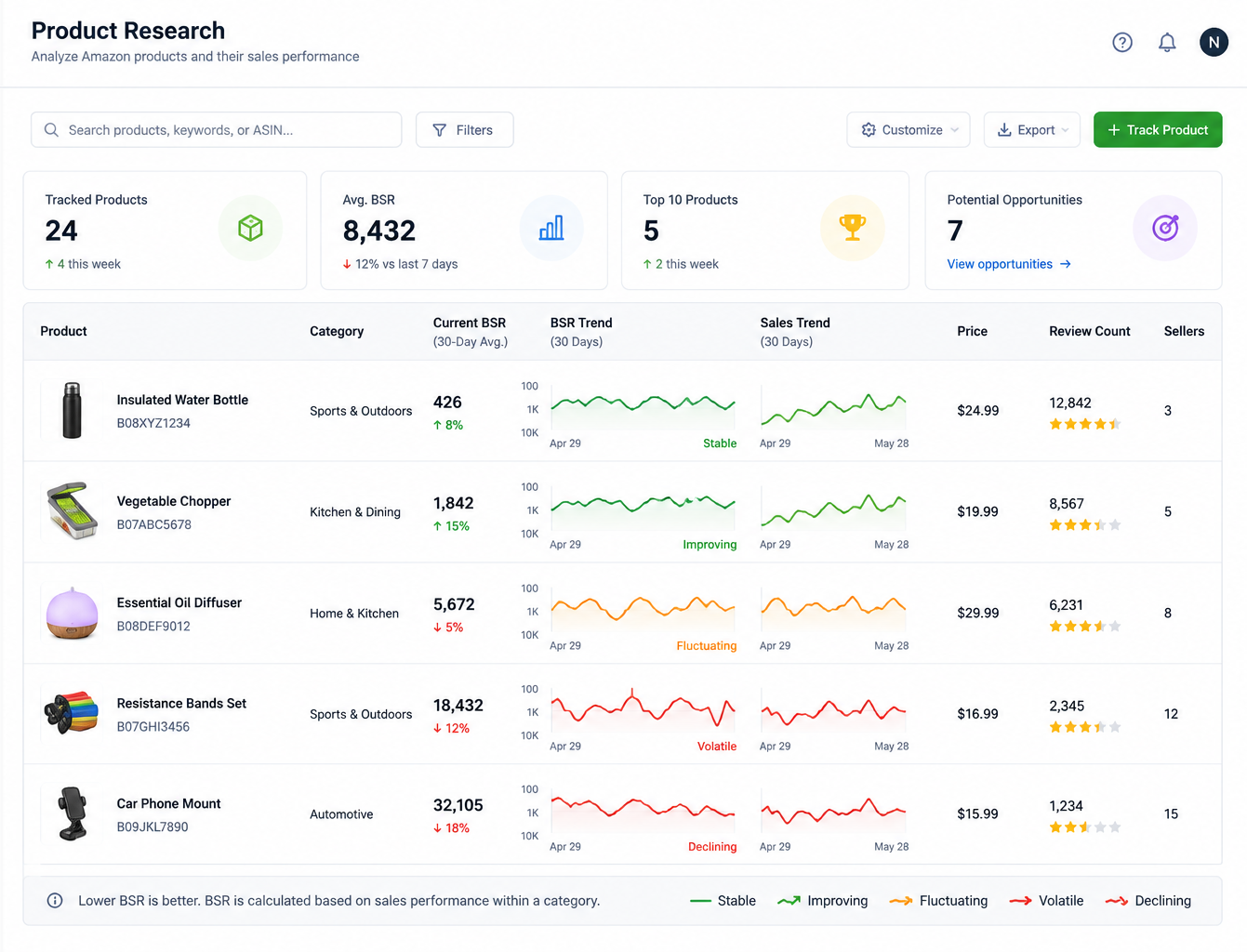Click the Top 10 Products trophy icon
The image size is (1247, 952).
(852, 228)
